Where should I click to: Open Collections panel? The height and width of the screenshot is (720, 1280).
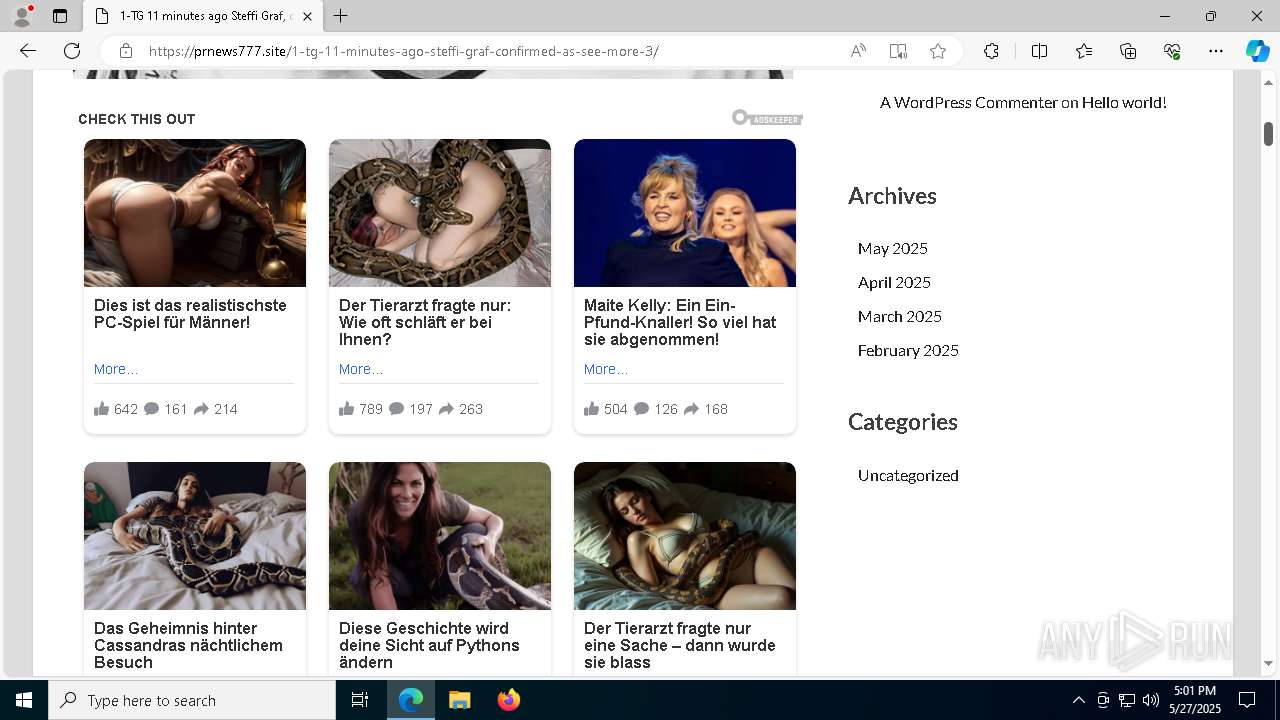1128,51
